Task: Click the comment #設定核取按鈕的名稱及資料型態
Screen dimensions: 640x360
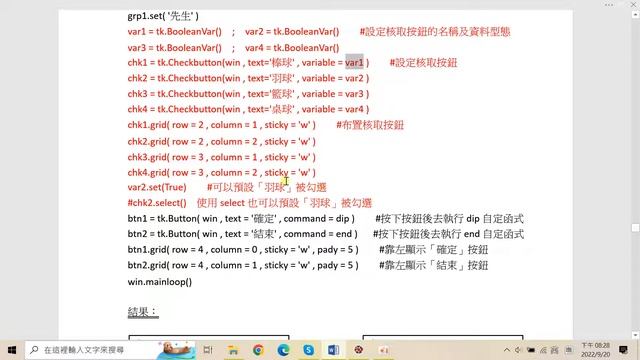Action: (x=435, y=31)
